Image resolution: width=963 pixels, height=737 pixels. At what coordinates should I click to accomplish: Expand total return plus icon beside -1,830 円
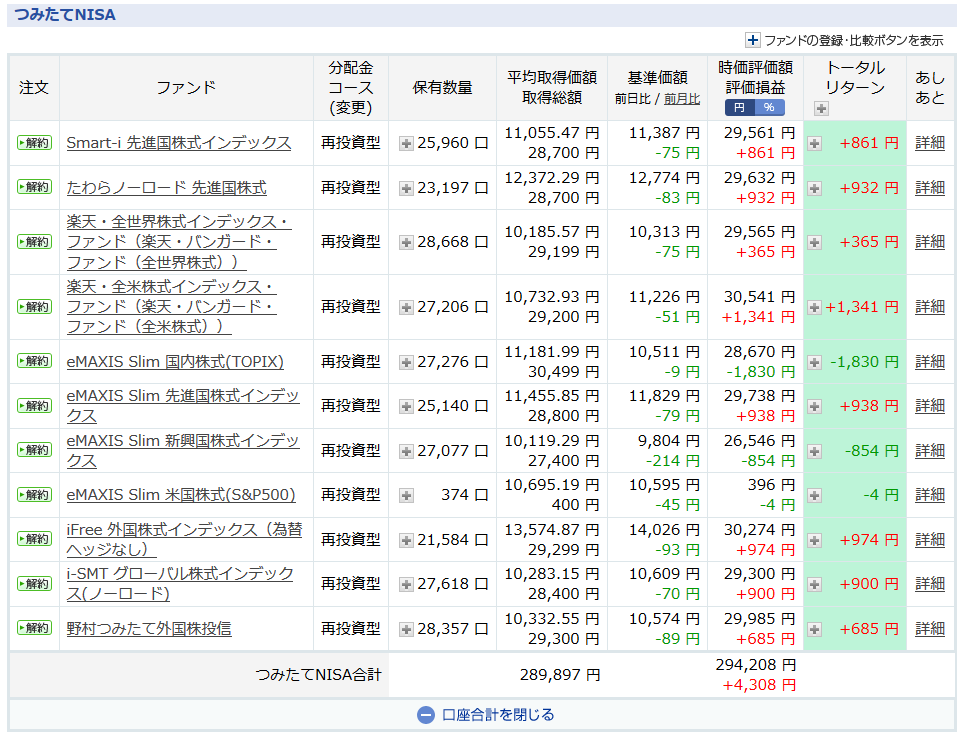tap(814, 362)
